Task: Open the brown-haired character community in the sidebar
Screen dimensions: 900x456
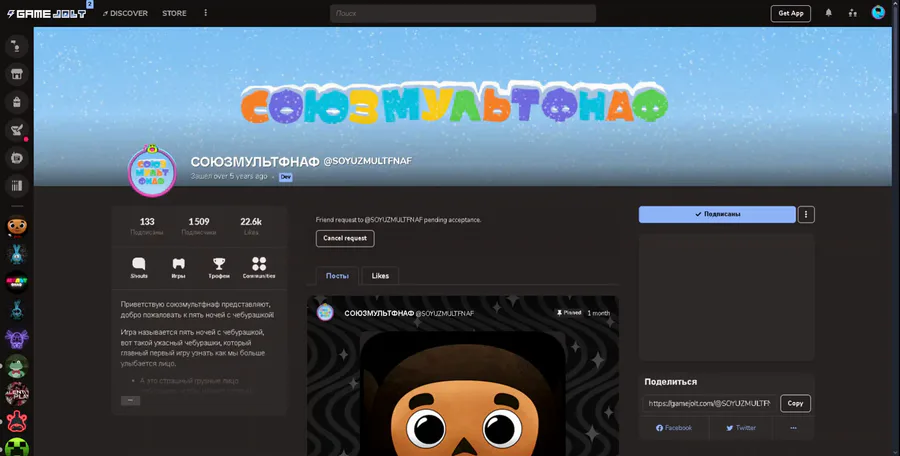Action: pos(17,226)
